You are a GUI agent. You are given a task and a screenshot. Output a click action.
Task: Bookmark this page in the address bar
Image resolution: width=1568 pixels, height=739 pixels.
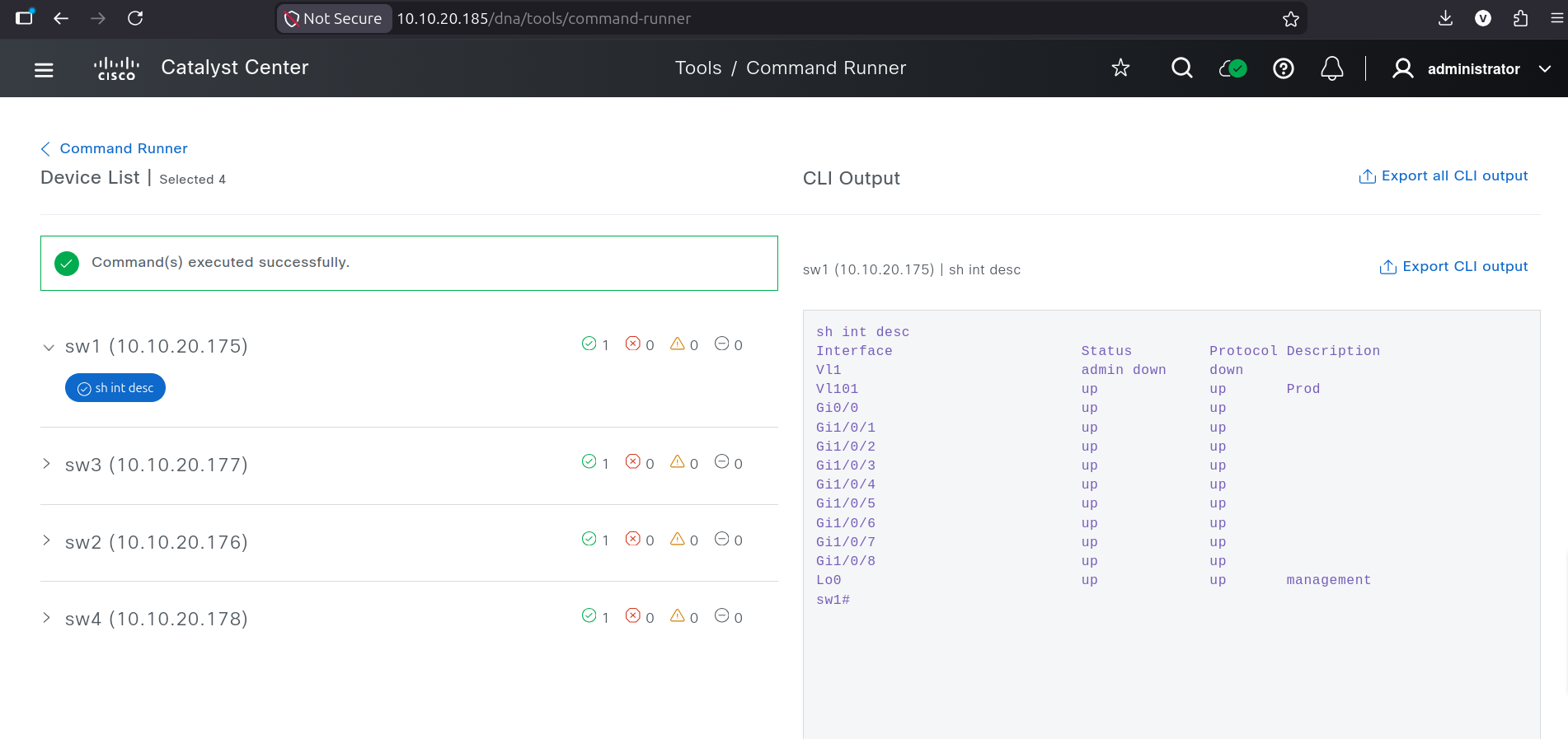click(1290, 19)
